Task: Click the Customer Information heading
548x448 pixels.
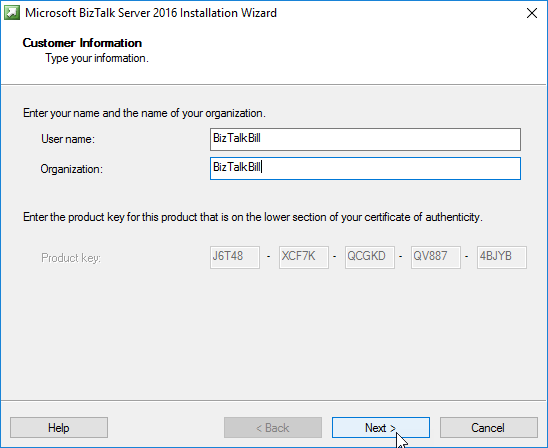Action: click(82, 43)
